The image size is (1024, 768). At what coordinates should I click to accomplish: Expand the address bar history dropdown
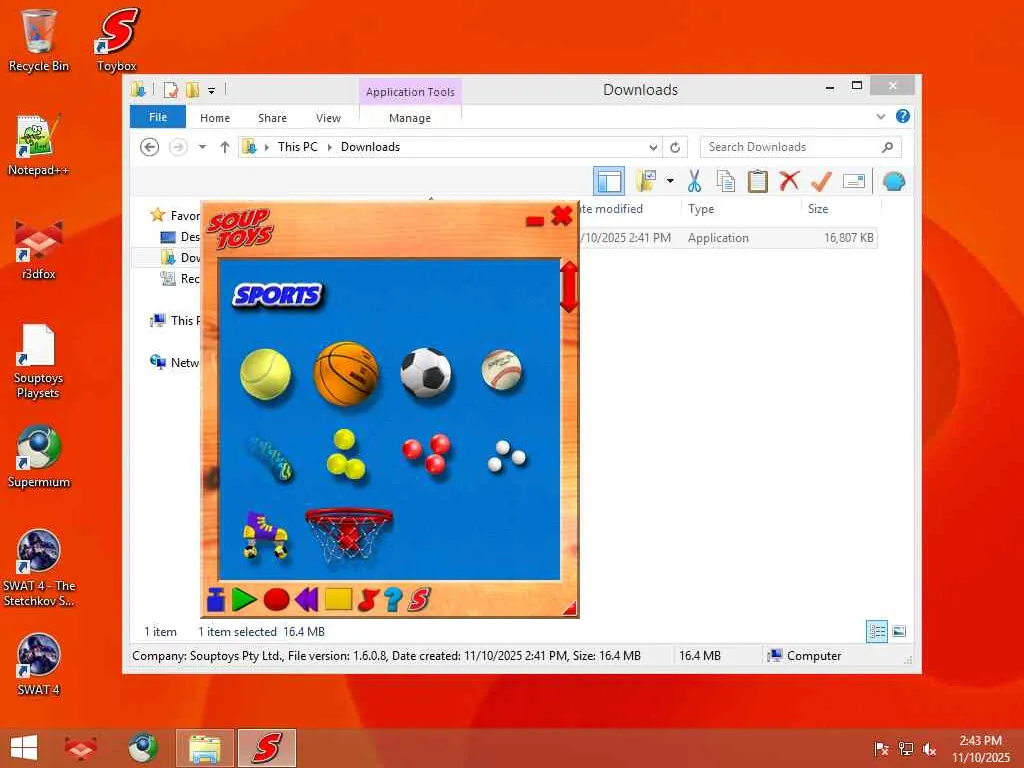653,148
